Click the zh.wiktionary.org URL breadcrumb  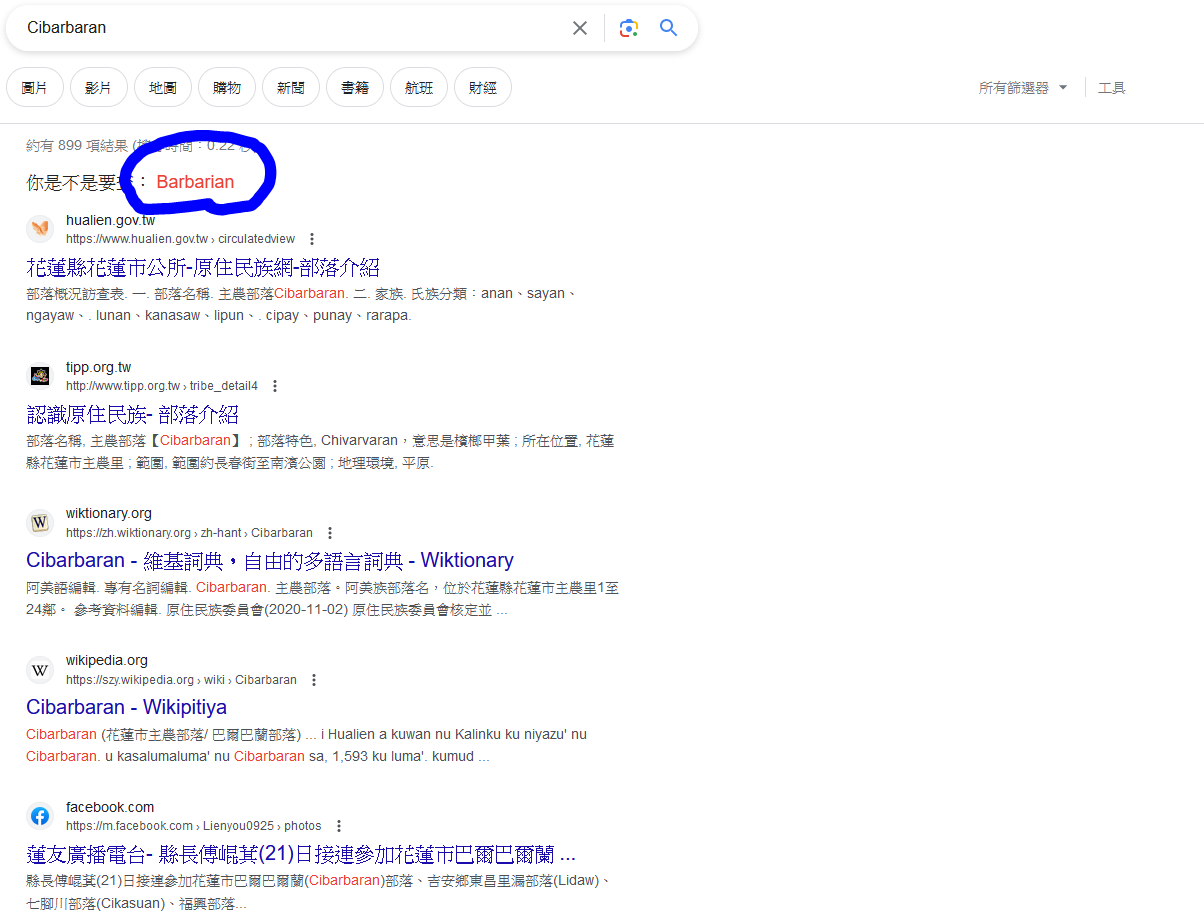[x=190, y=533]
